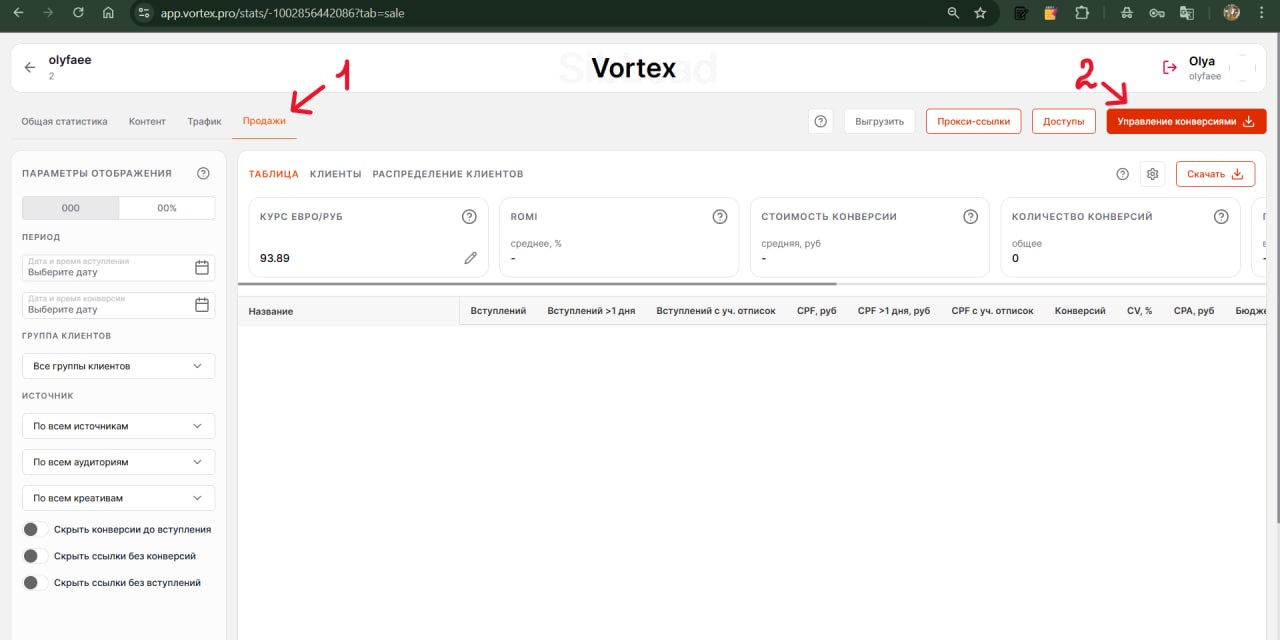Click help icon in Стоимость конверсии card

coord(970,217)
